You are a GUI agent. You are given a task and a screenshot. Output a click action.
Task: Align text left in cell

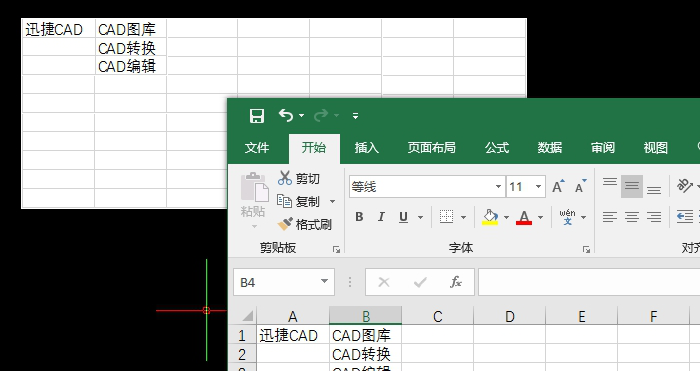[x=610, y=217]
